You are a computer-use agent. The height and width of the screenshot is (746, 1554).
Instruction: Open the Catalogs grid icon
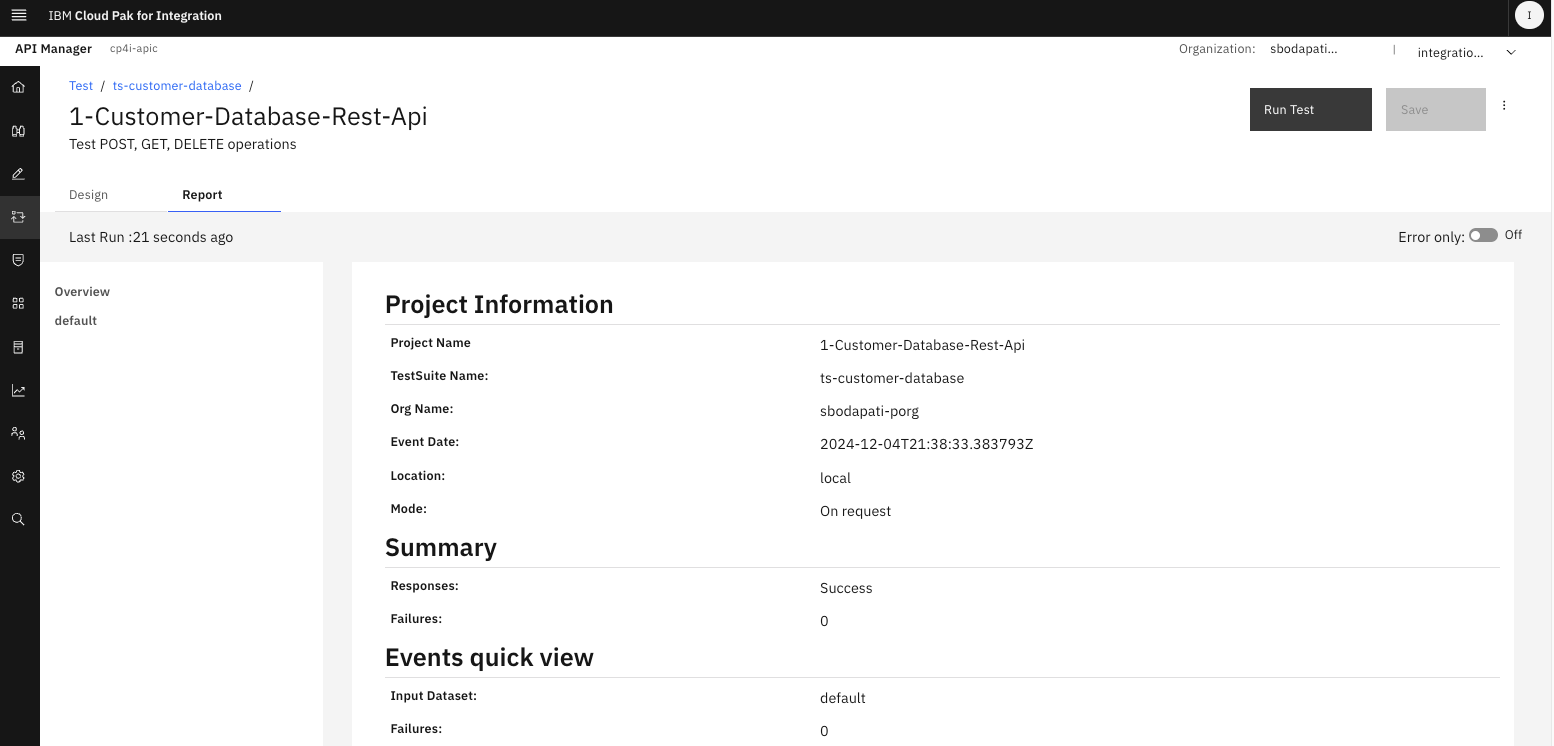(x=18, y=303)
